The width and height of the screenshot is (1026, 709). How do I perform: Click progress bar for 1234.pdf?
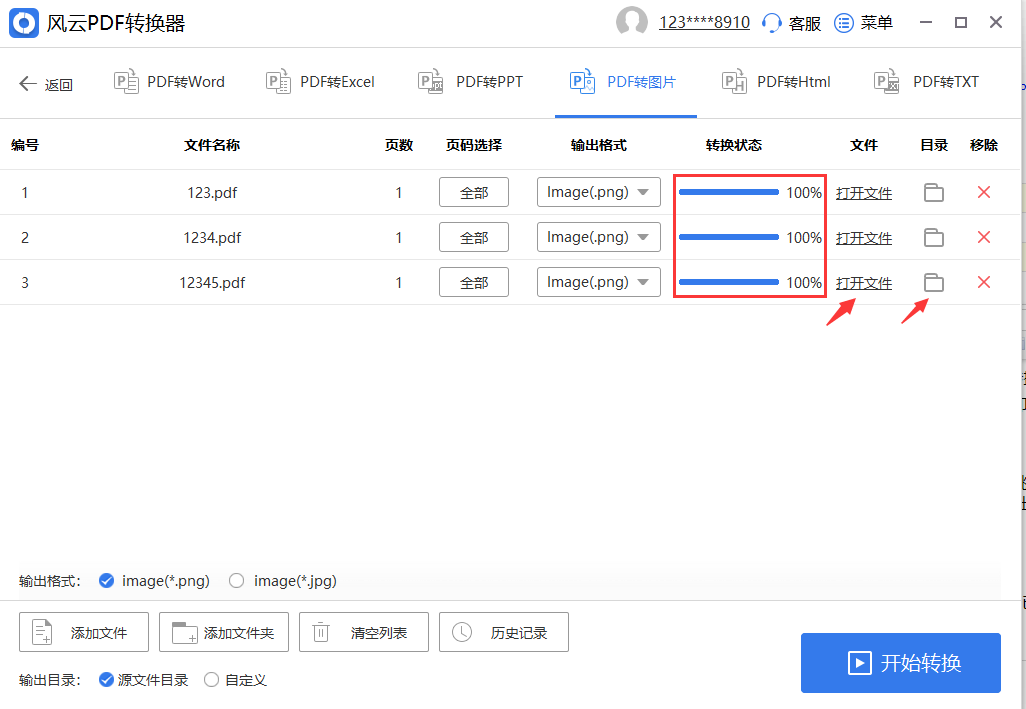click(729, 237)
